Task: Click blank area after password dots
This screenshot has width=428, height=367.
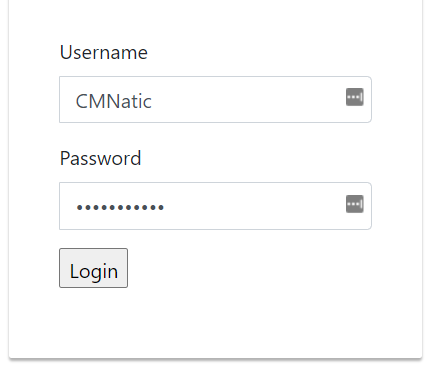Action: (x=253, y=207)
